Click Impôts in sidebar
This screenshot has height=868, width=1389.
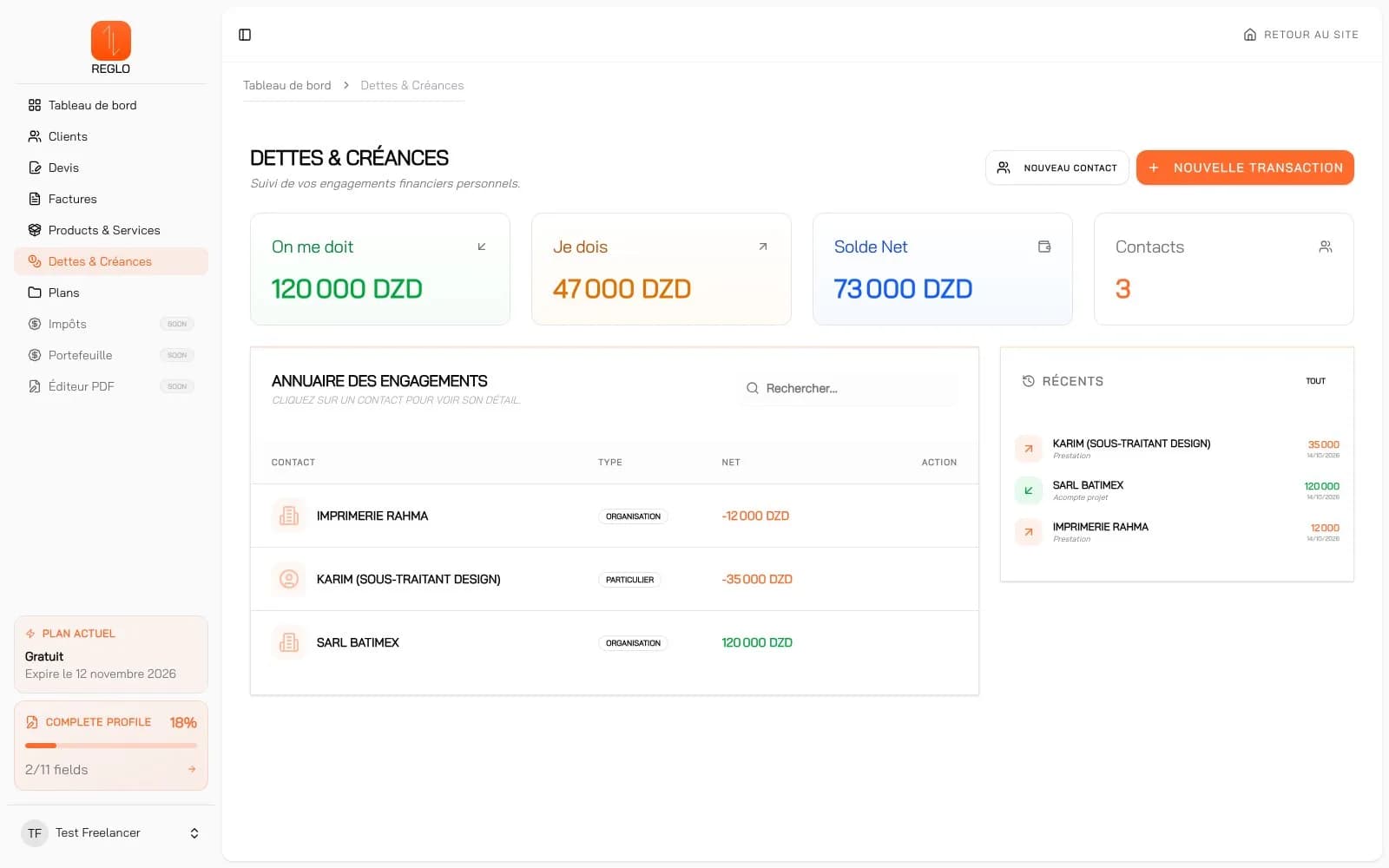coord(111,324)
